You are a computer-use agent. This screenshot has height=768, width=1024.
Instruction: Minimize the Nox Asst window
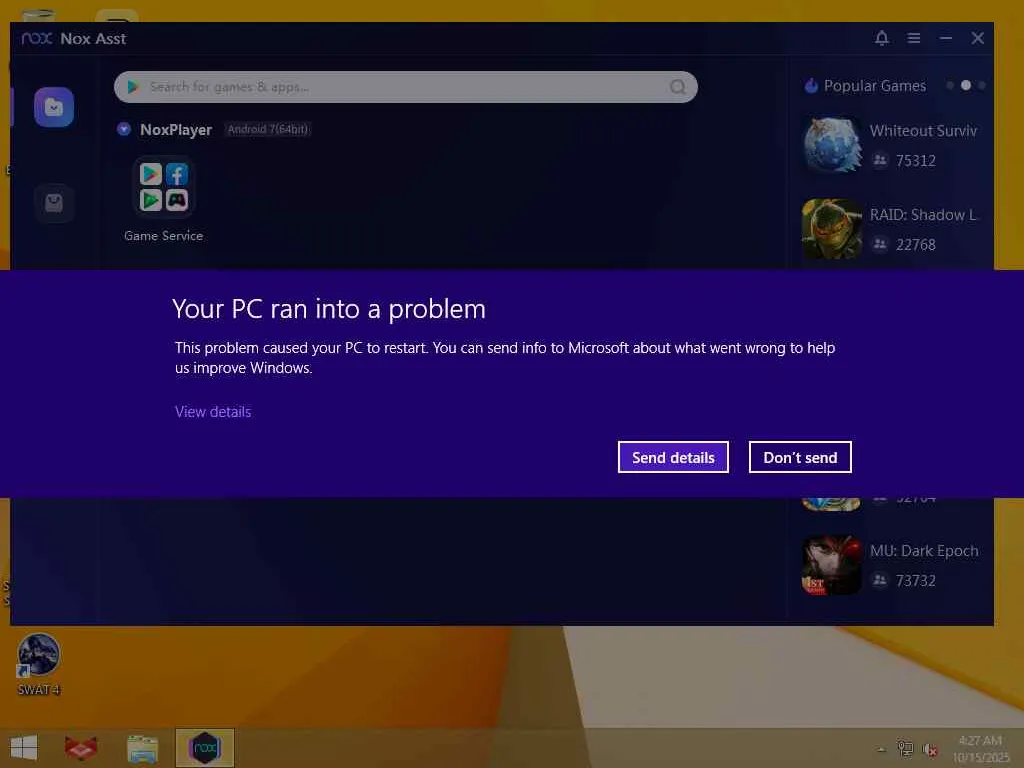coord(946,38)
